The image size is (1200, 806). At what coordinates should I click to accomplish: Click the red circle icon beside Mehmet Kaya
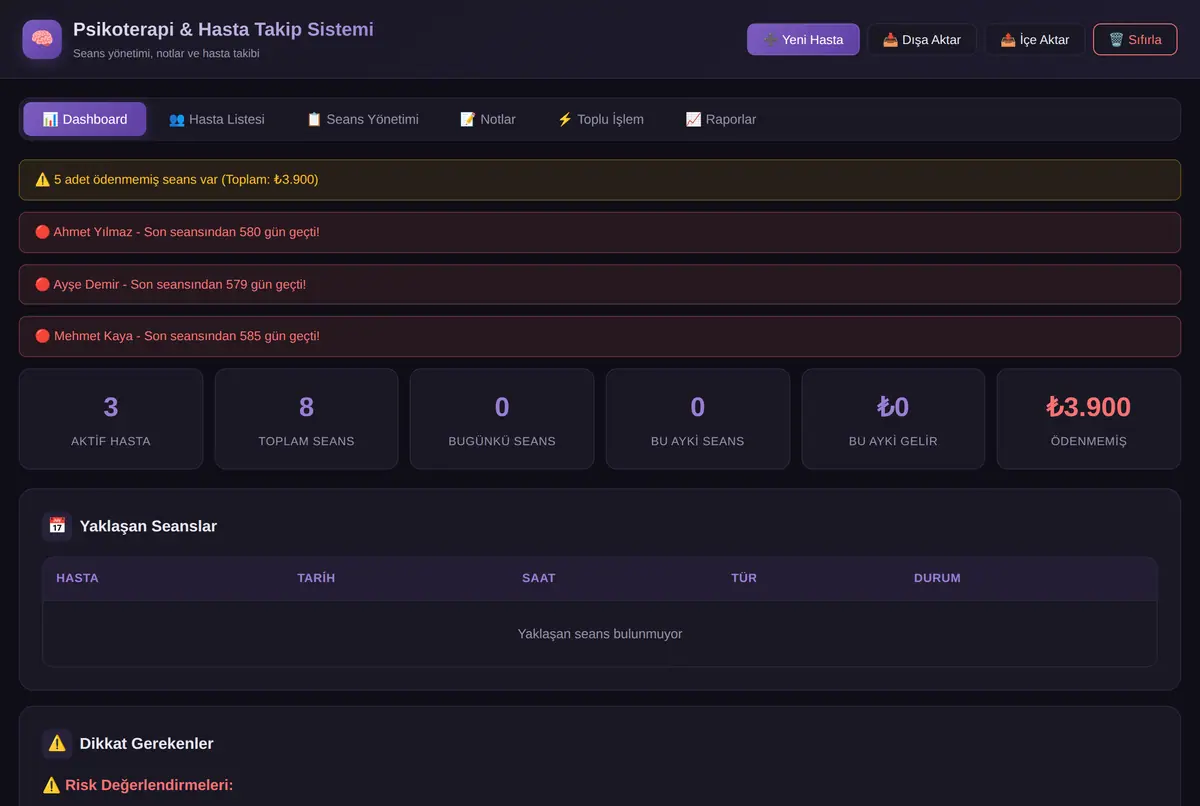coord(42,336)
